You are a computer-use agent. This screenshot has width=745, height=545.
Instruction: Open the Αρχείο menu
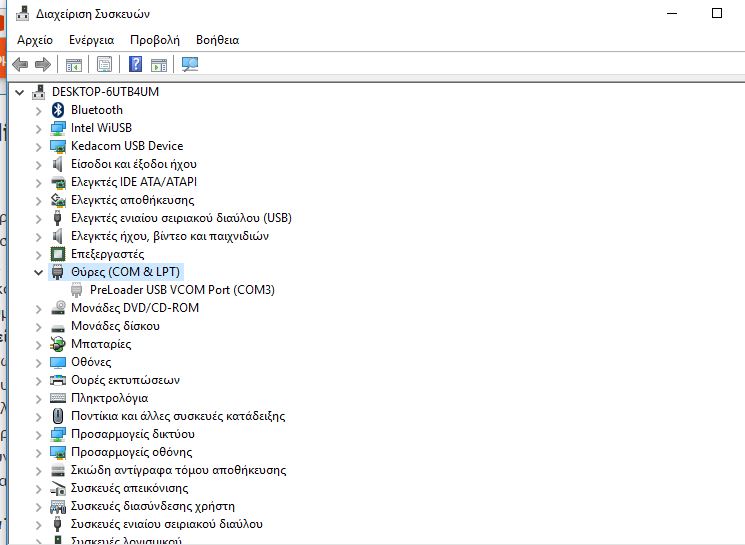[x=35, y=40]
